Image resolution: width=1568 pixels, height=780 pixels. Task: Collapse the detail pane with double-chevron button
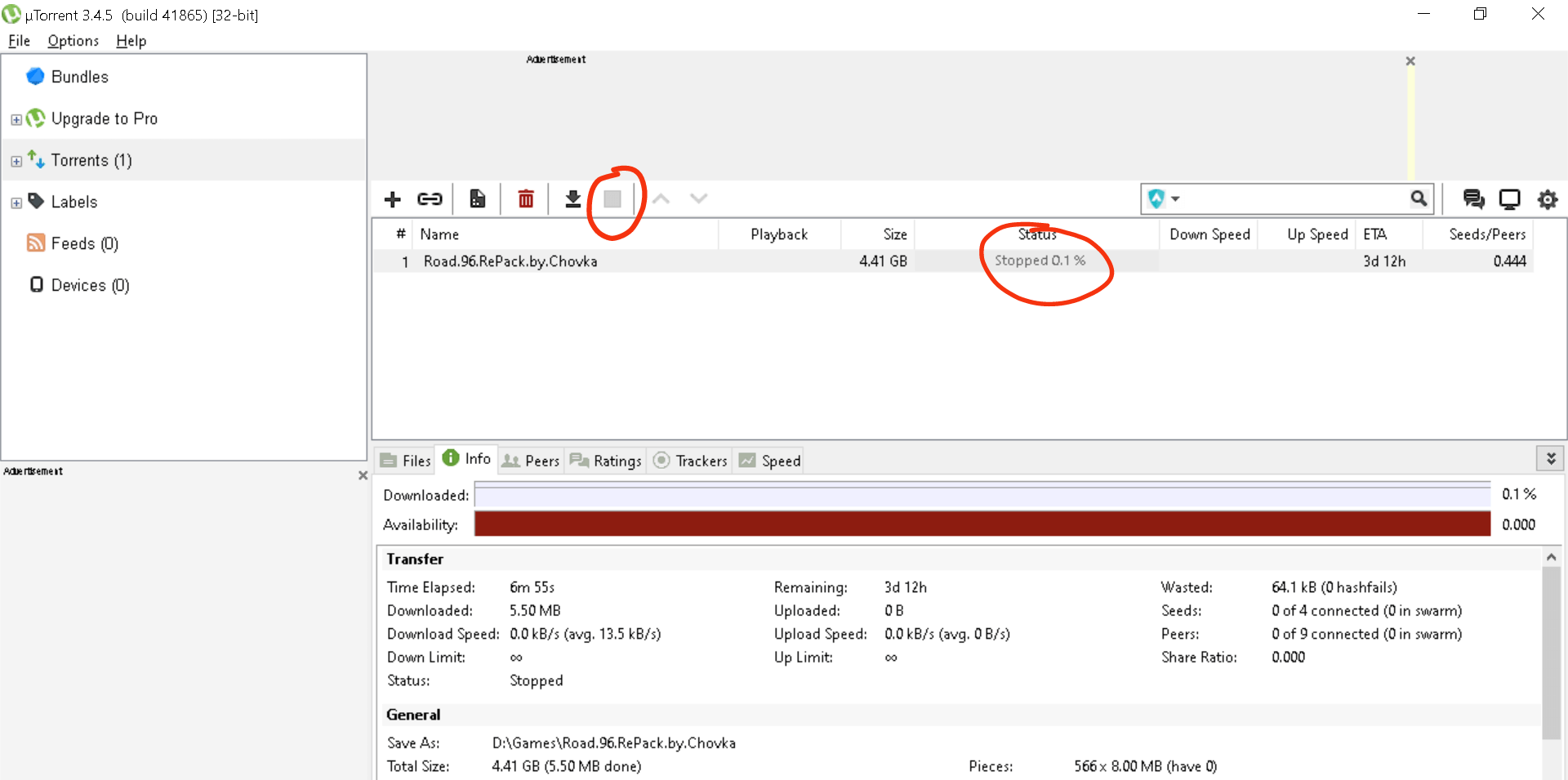pyautogui.click(x=1550, y=458)
